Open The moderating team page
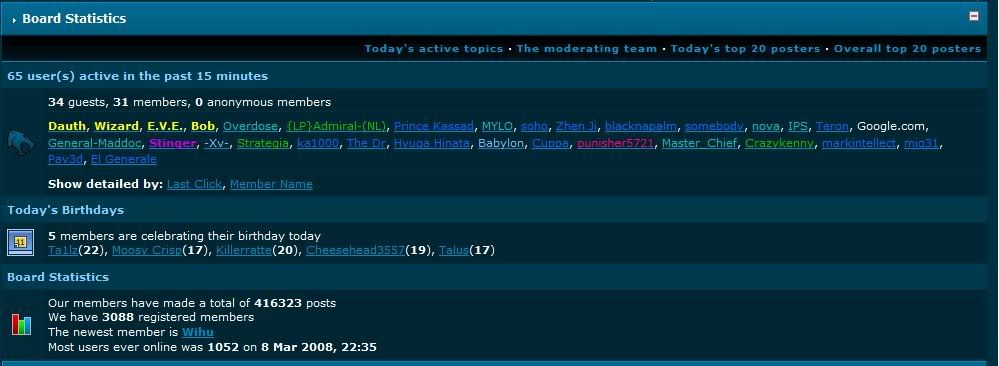 coord(586,48)
